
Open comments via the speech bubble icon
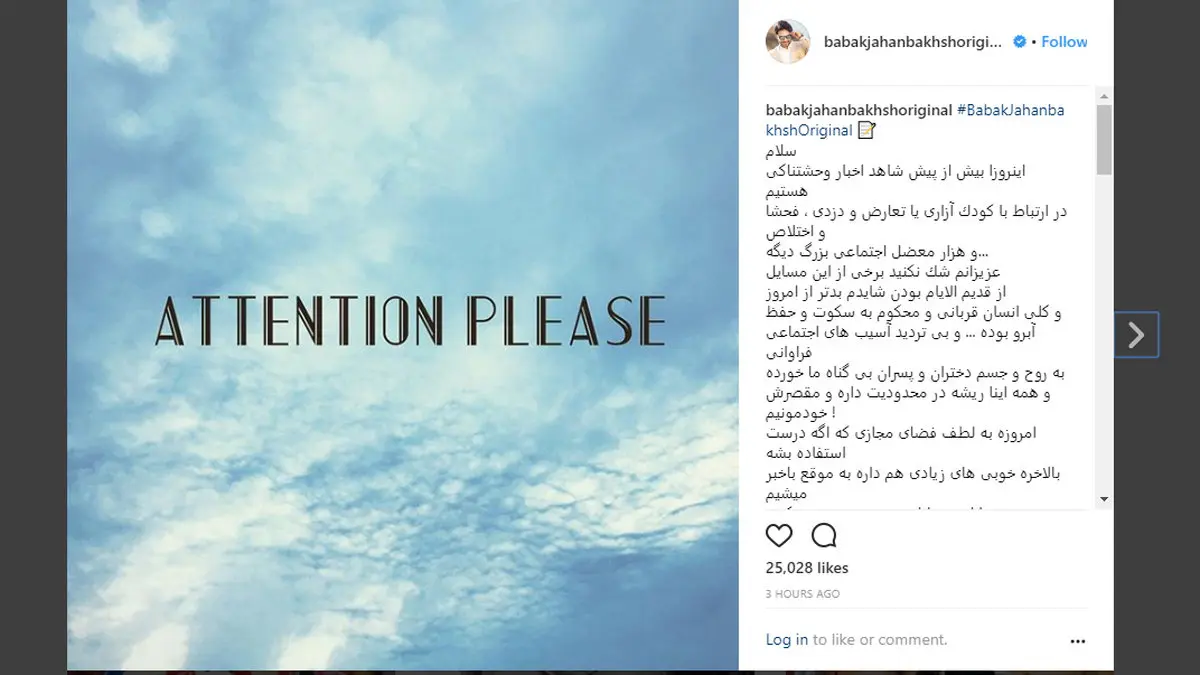(x=824, y=535)
